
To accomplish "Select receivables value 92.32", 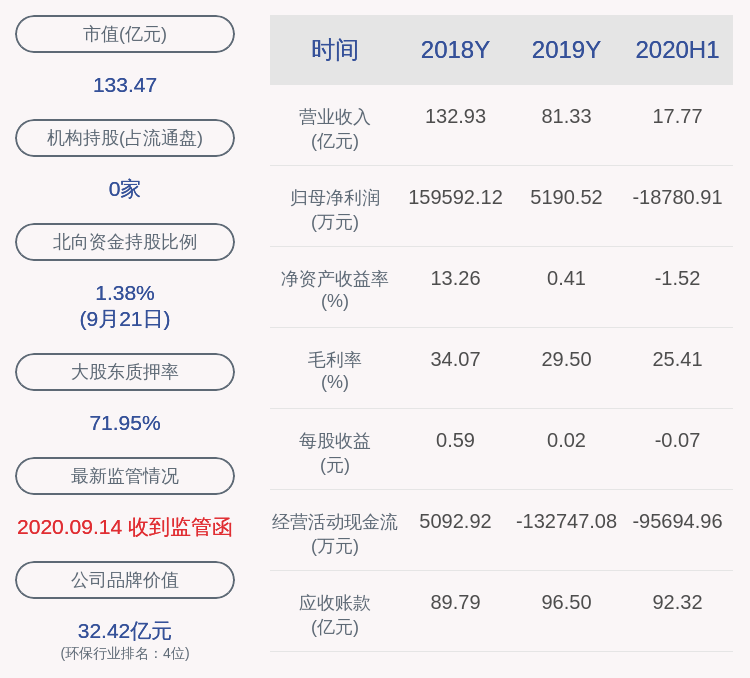I will (x=677, y=602).
